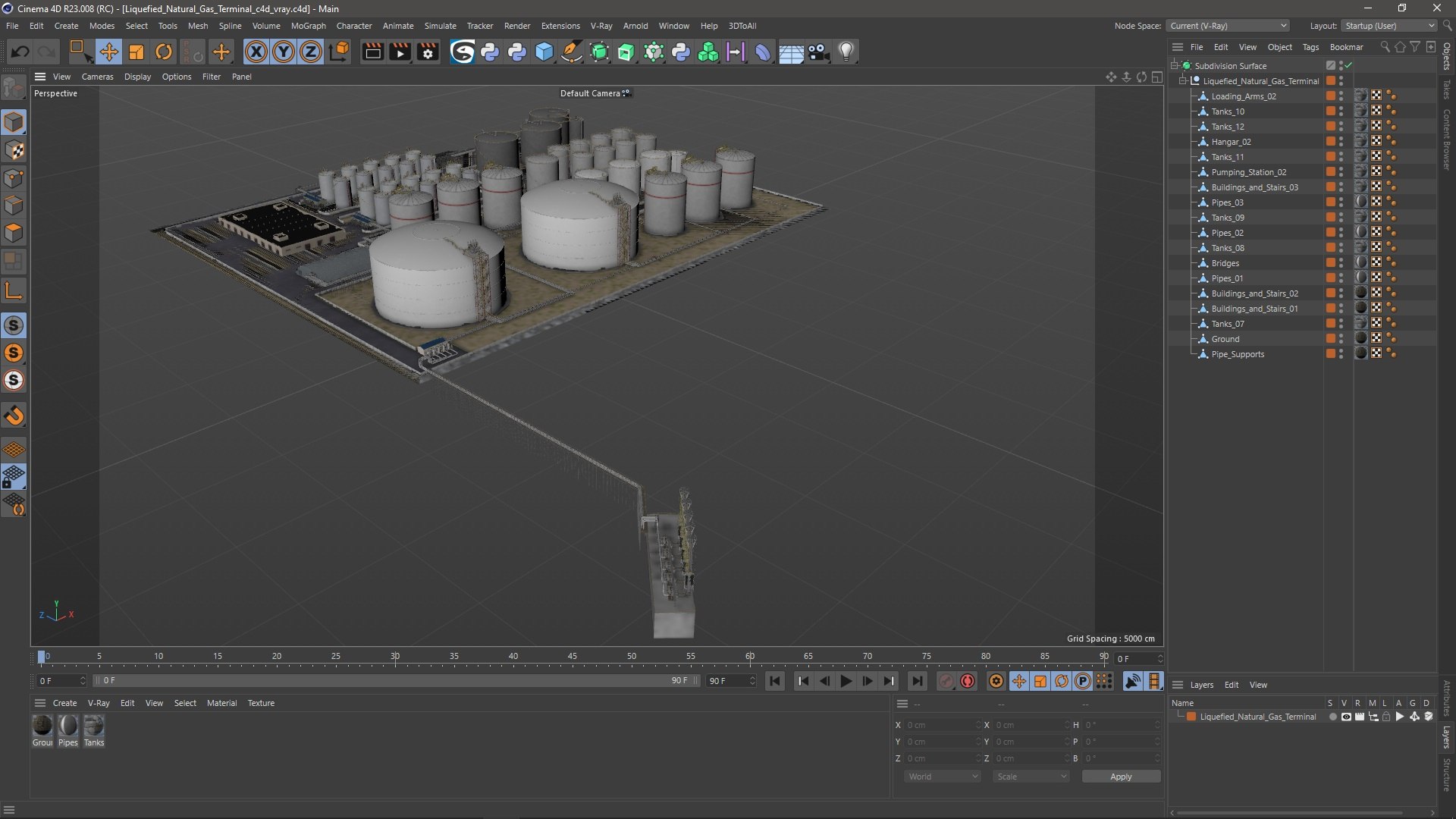Open the viewport Cameras menu

click(97, 77)
